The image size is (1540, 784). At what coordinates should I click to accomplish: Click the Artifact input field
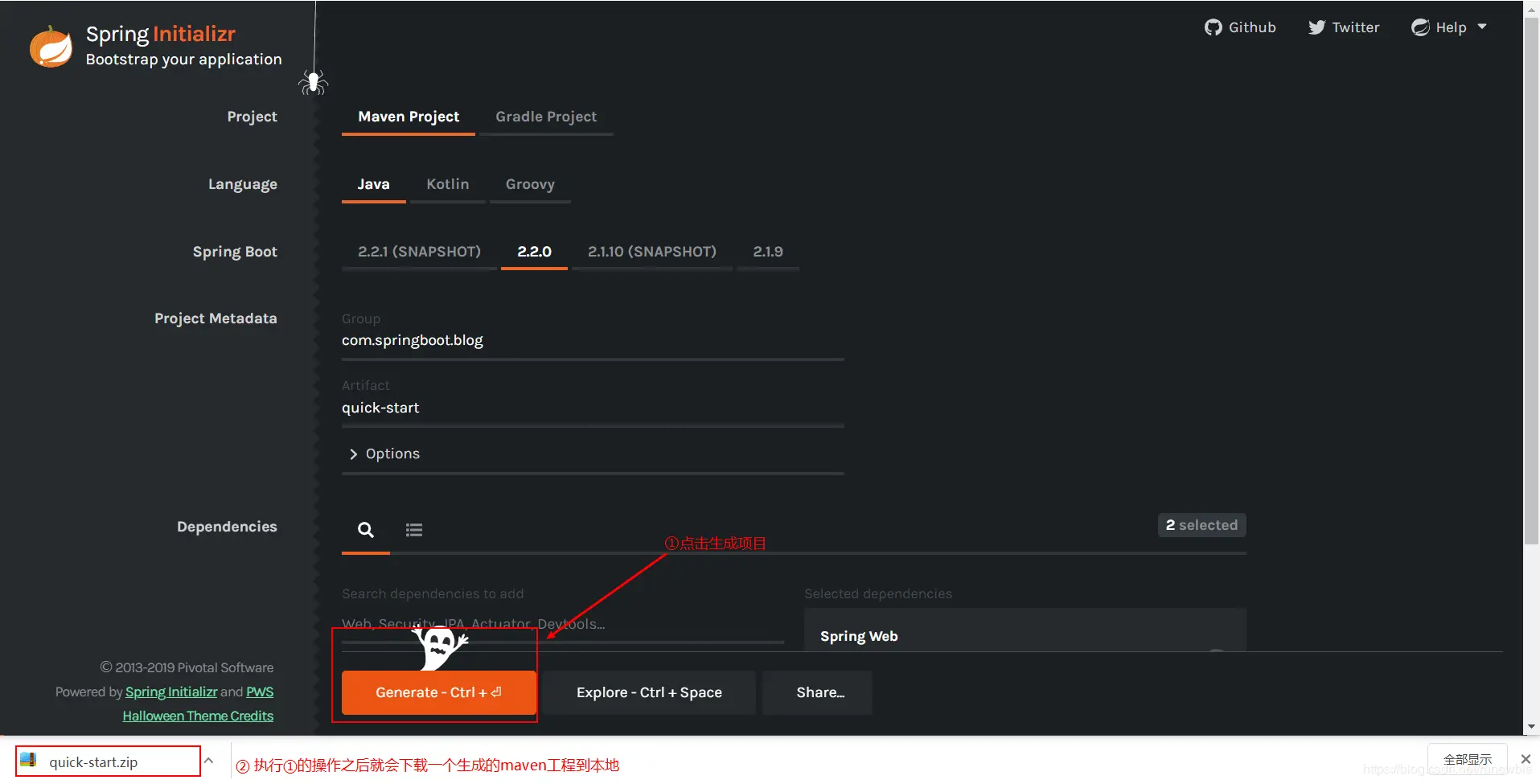point(593,408)
